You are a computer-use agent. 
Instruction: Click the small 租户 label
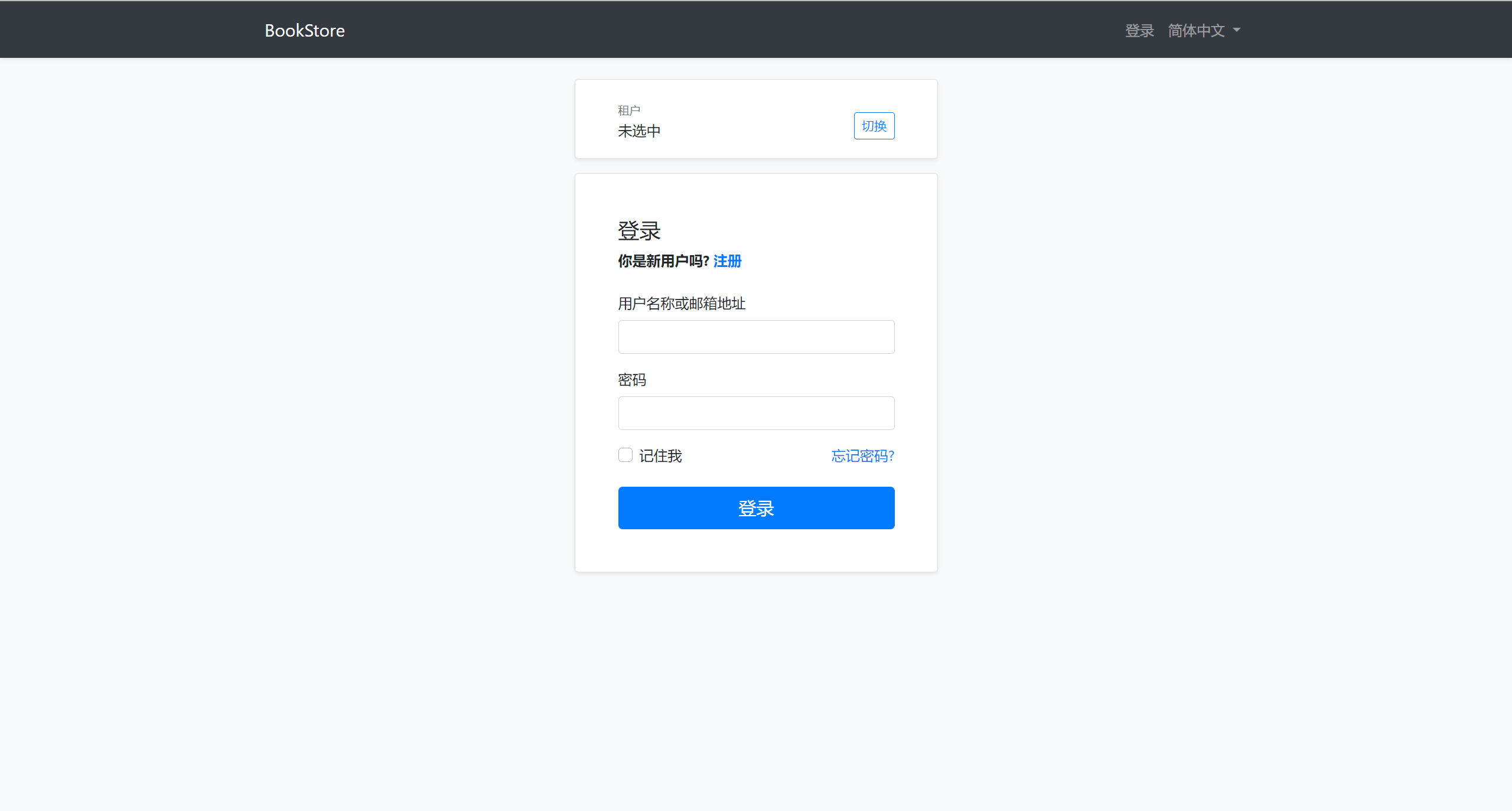click(629, 110)
